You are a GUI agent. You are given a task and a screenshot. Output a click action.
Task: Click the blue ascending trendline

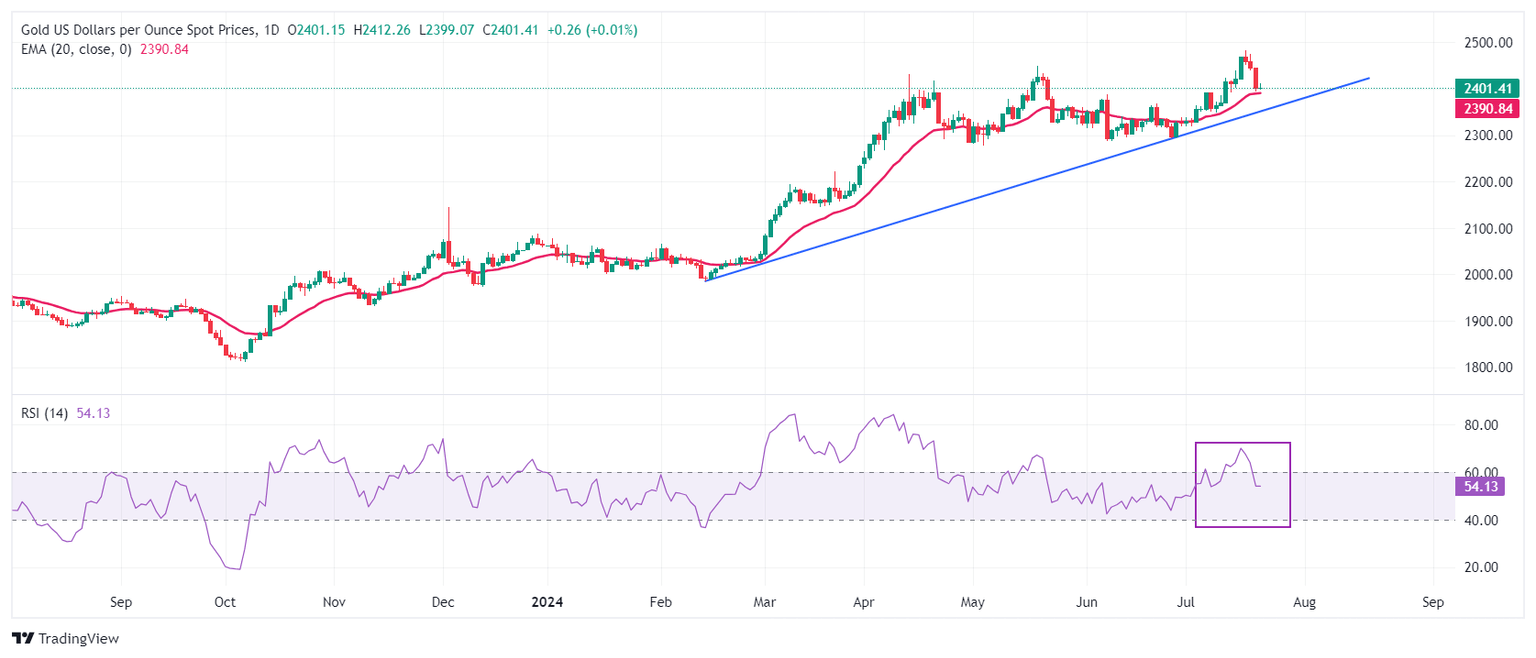(1036, 179)
